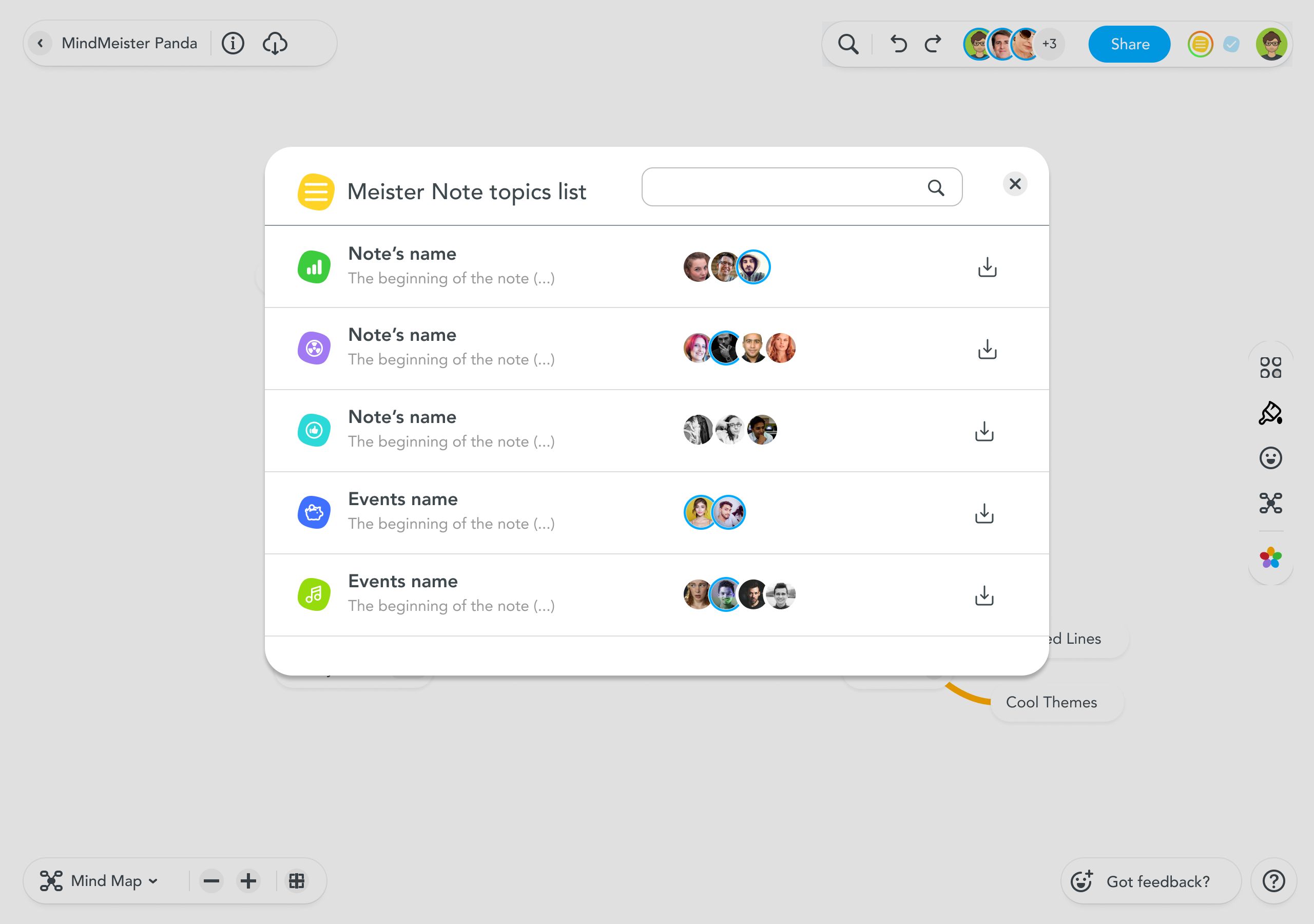The height and width of the screenshot is (924, 1314).
Task: Open the map search magnifier in top toolbar
Action: coord(848,44)
